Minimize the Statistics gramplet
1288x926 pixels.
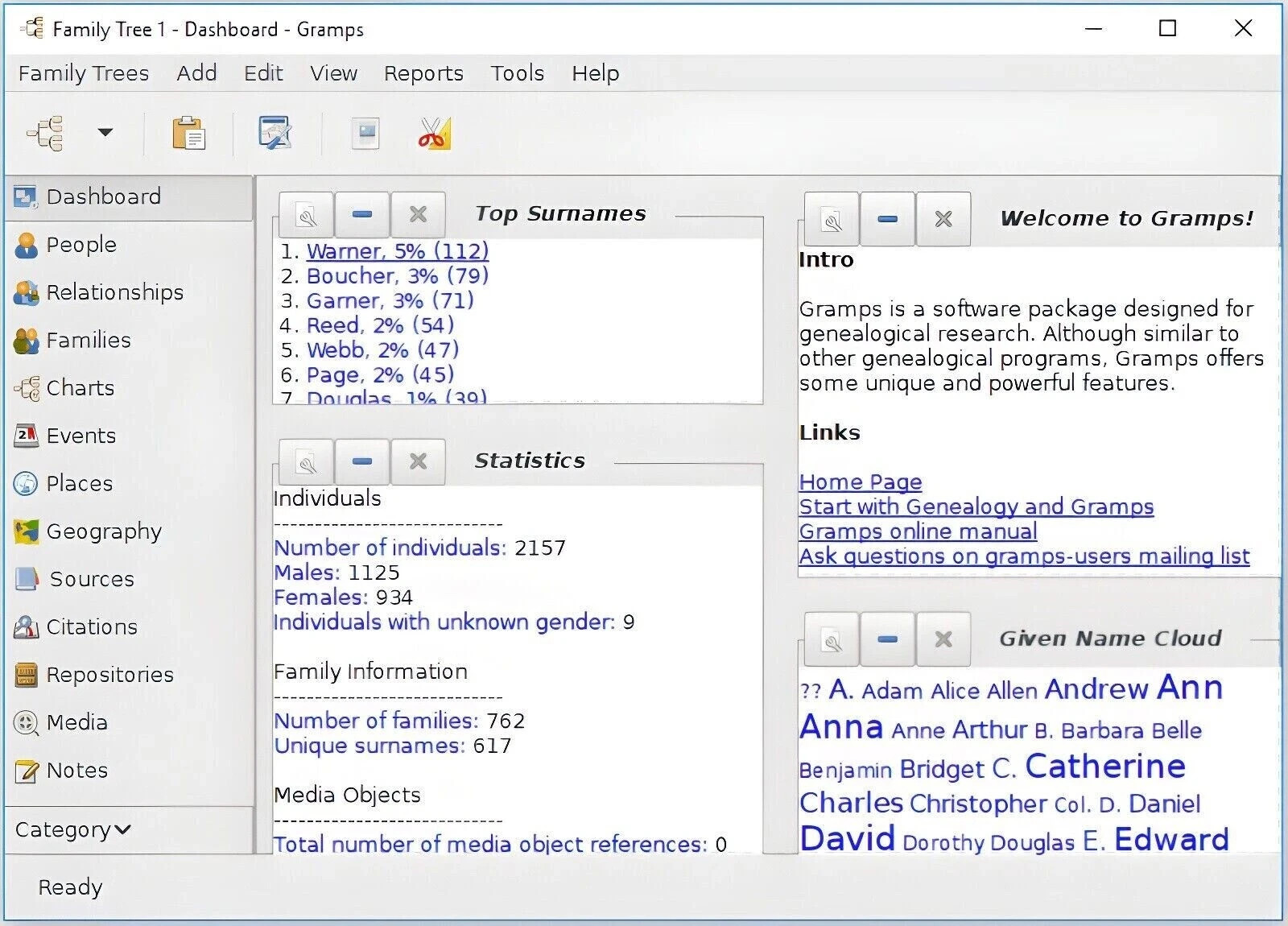click(x=362, y=461)
